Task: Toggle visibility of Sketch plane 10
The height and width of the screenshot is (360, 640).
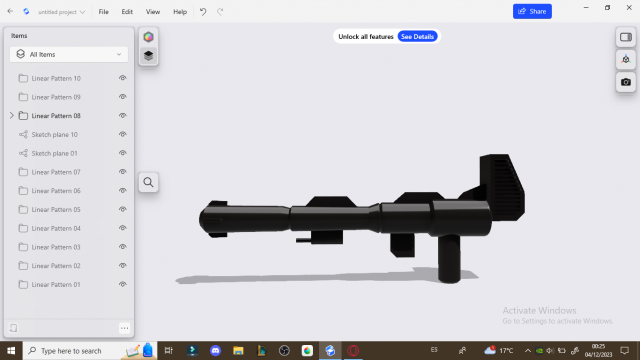Action: [122, 134]
